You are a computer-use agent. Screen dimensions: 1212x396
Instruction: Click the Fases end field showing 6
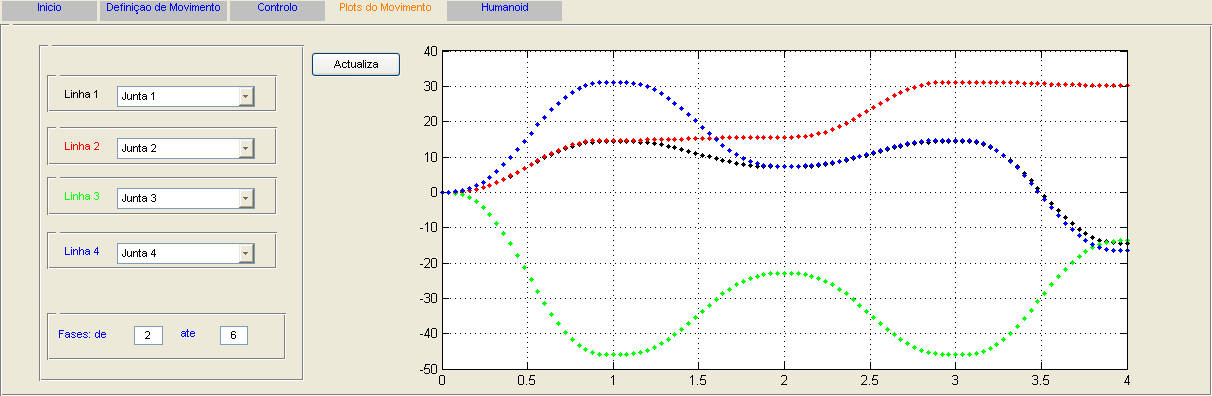pyautogui.click(x=233, y=336)
